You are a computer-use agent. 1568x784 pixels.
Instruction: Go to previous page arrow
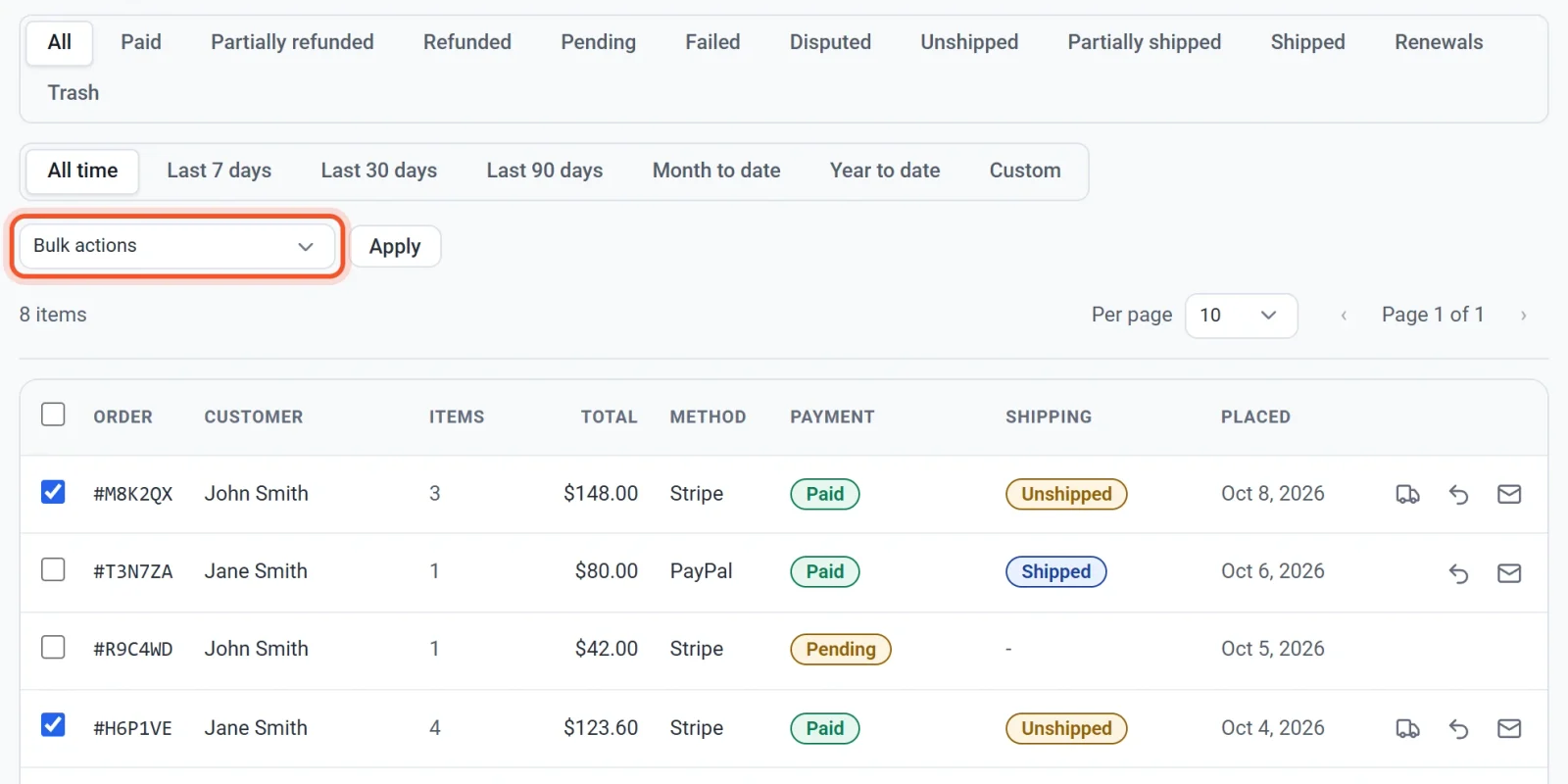pos(1344,315)
